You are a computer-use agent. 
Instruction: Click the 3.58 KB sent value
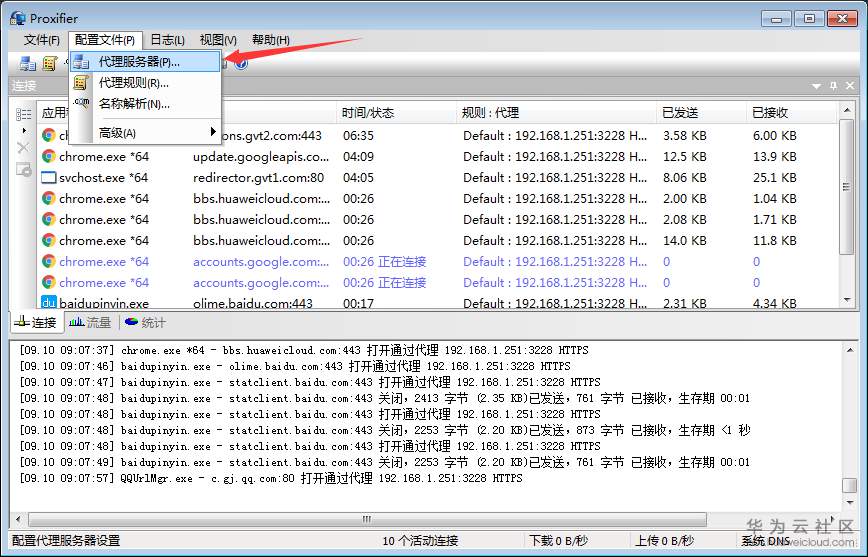click(685, 136)
